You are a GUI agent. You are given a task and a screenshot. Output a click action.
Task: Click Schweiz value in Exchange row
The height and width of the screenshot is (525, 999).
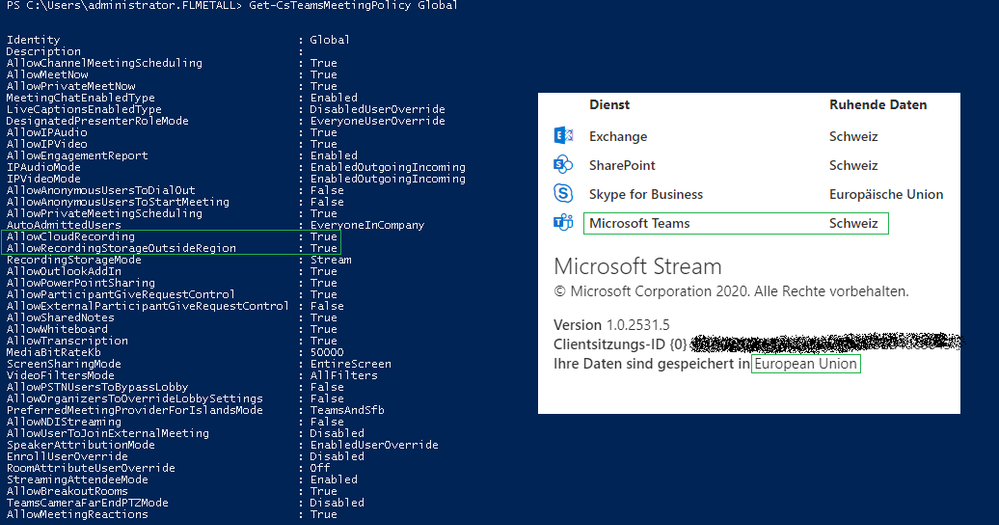[x=854, y=136]
